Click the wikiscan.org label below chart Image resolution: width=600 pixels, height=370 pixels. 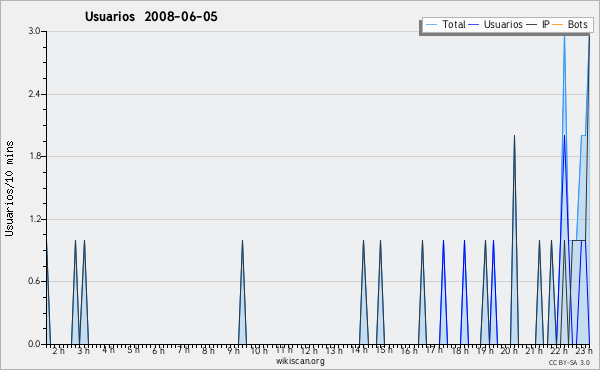300,361
